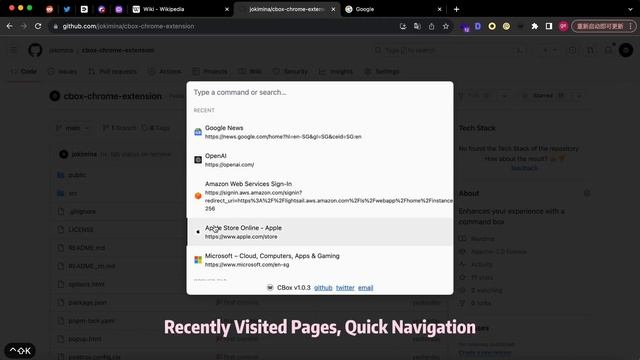Viewport: 640px width, 360px height.
Task: Open the Pull requests tab
Action: pyautogui.click(x=113, y=71)
